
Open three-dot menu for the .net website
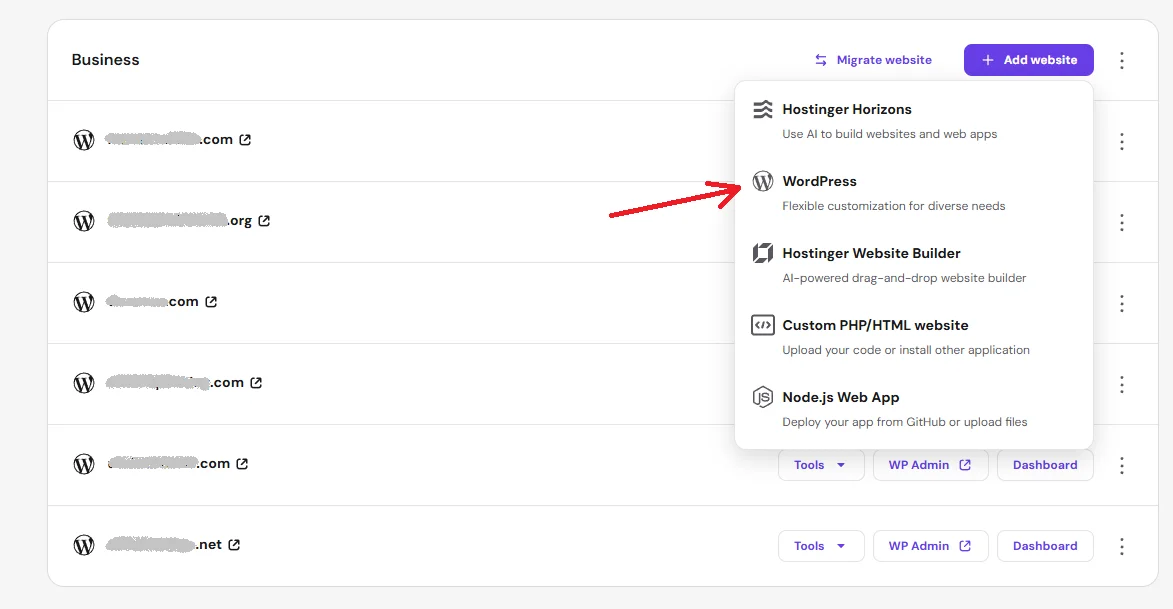1122,546
